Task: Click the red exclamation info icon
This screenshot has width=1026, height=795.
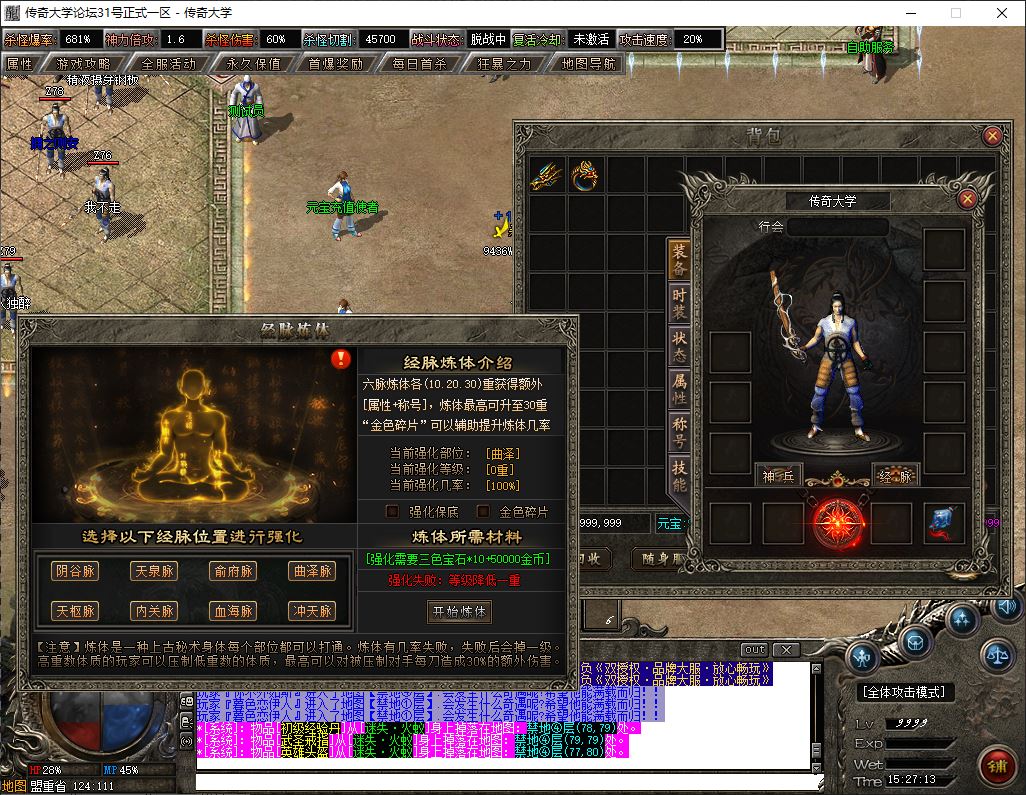Action: 340,359
